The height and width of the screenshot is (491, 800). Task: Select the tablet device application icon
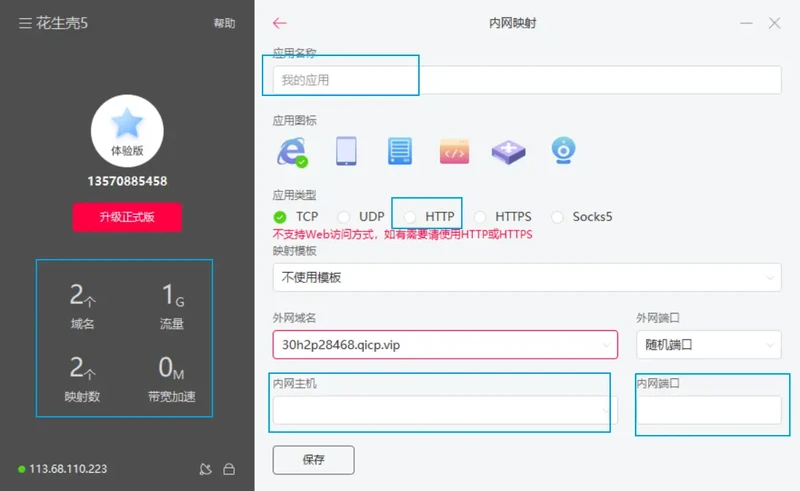[346, 151]
